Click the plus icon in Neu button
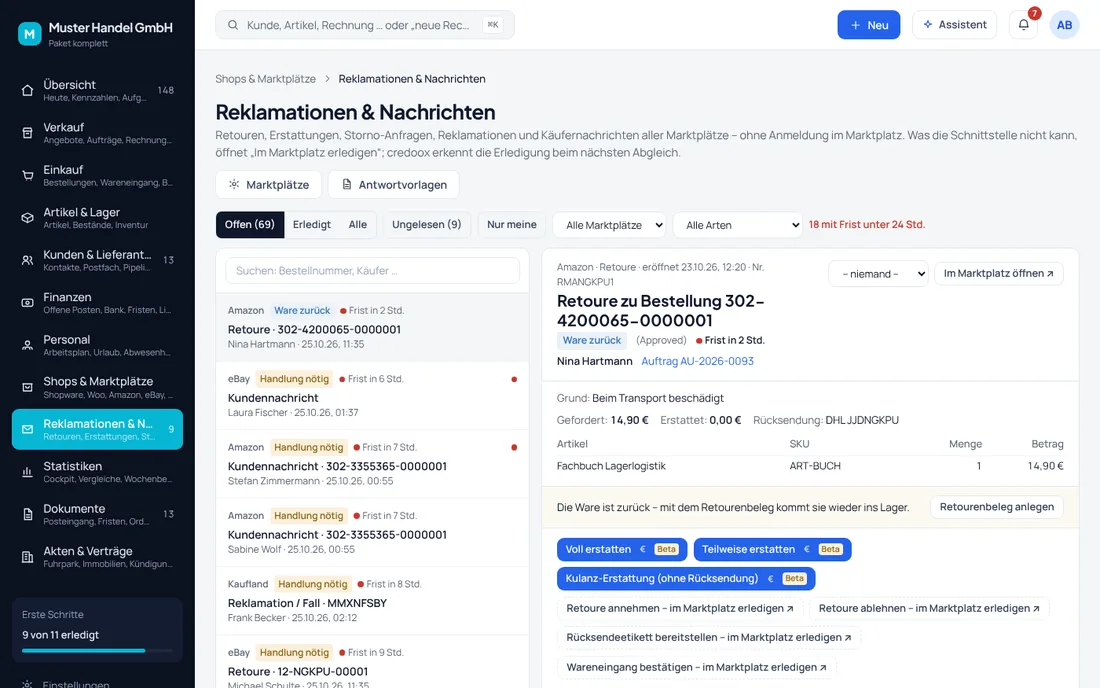 tap(855, 25)
